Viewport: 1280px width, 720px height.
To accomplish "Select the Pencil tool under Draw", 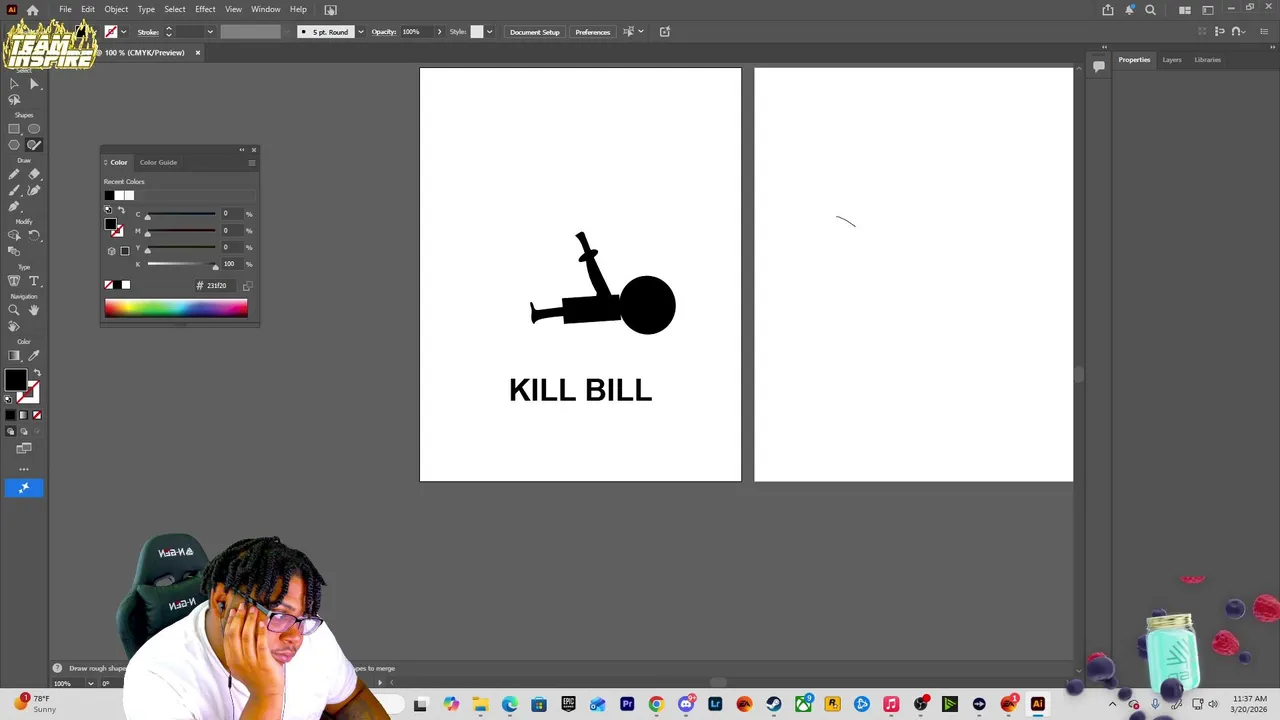I will [14, 174].
